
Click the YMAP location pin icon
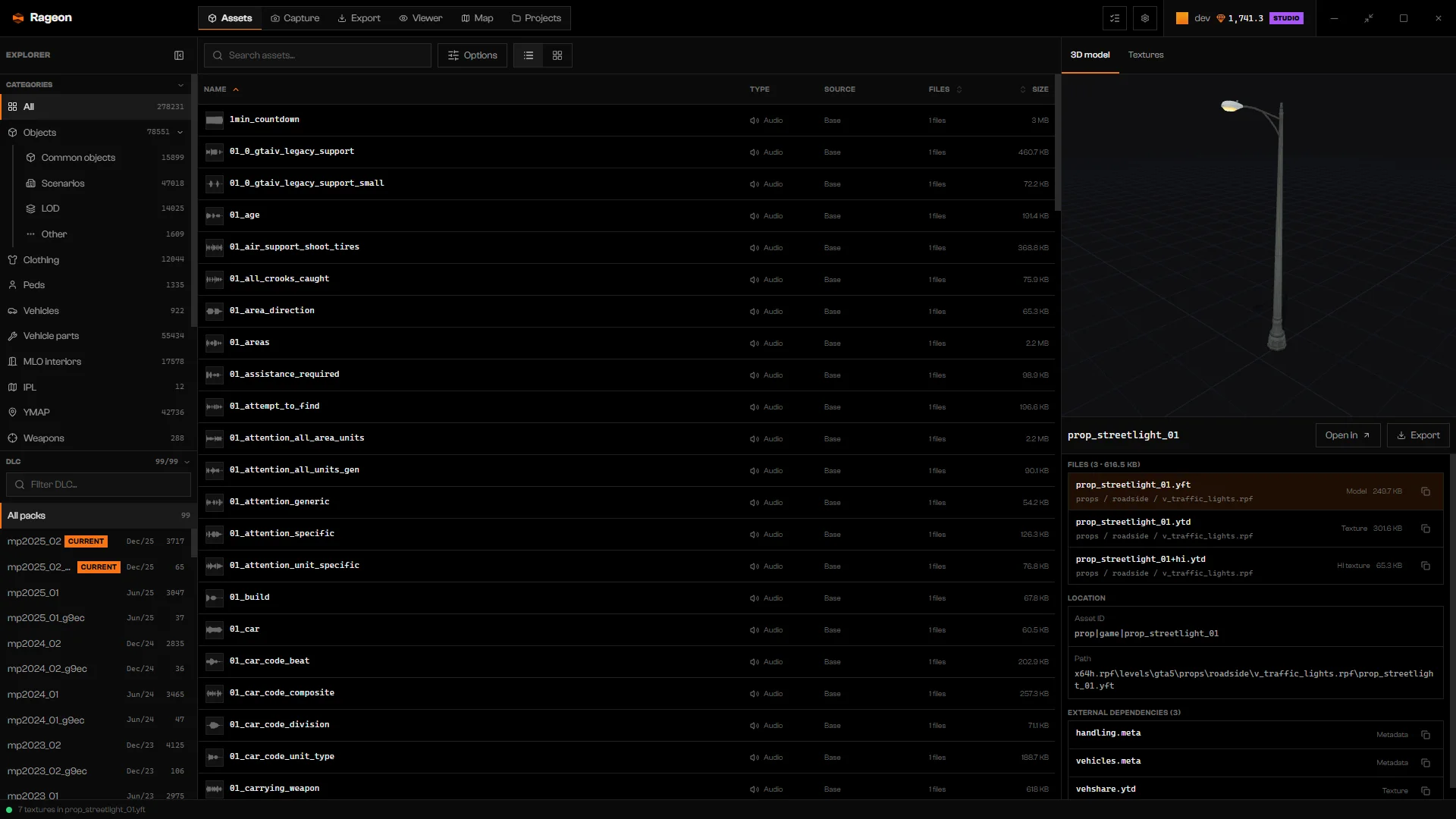pos(12,413)
